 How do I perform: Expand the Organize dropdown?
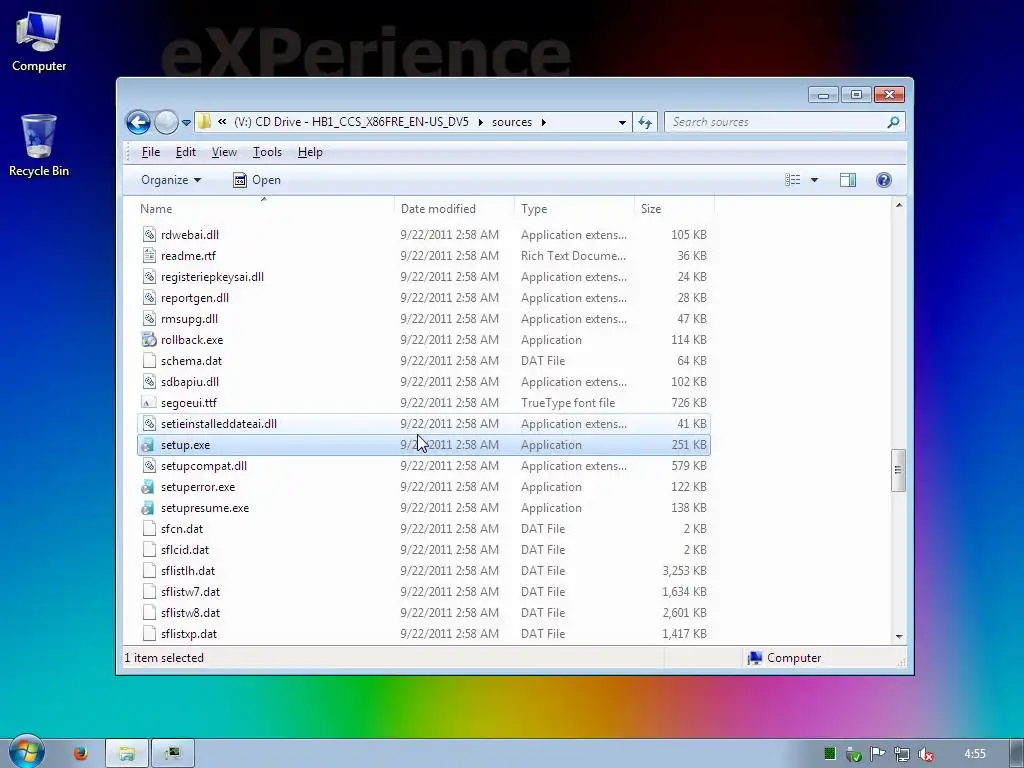(x=170, y=180)
